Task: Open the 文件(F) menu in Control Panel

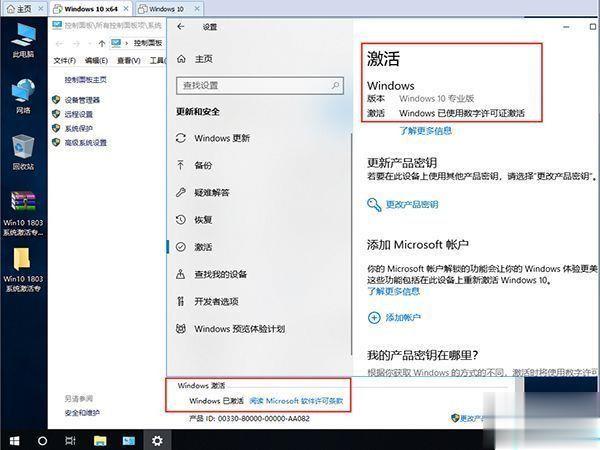Action: (64, 60)
